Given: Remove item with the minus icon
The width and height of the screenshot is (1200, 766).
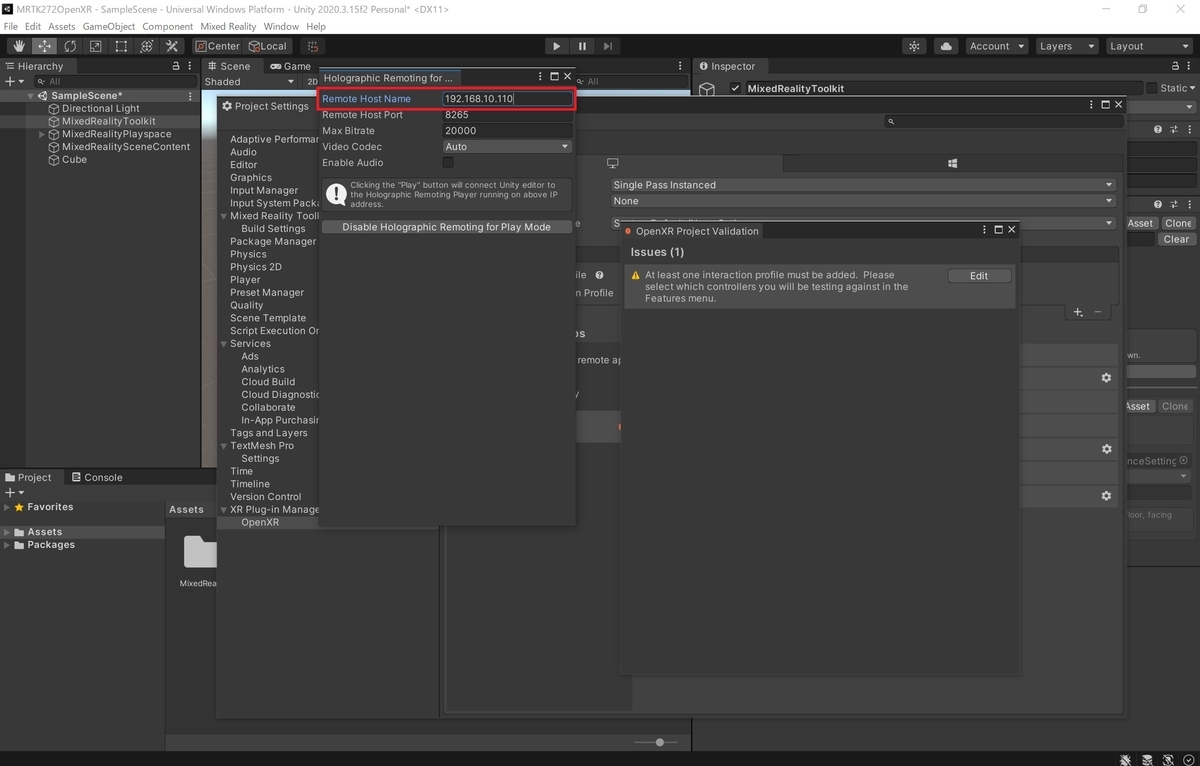Looking at the screenshot, I should point(1097,312).
